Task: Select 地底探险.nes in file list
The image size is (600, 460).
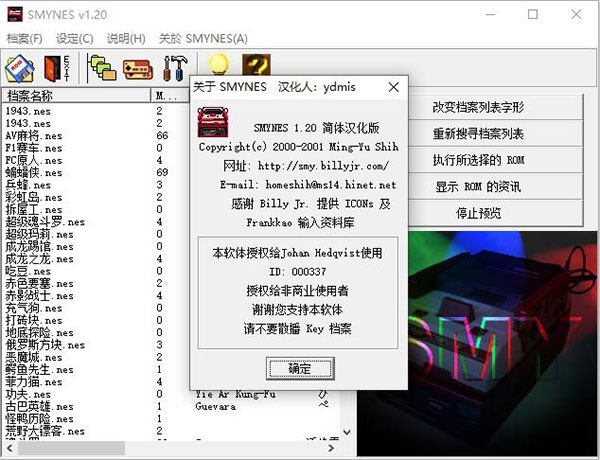Action: (x=39, y=332)
